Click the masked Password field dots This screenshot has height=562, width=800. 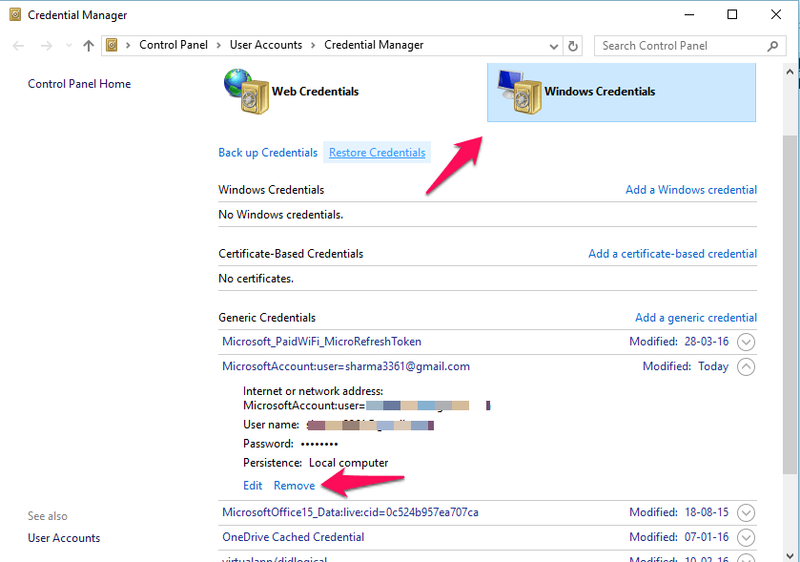[319, 444]
